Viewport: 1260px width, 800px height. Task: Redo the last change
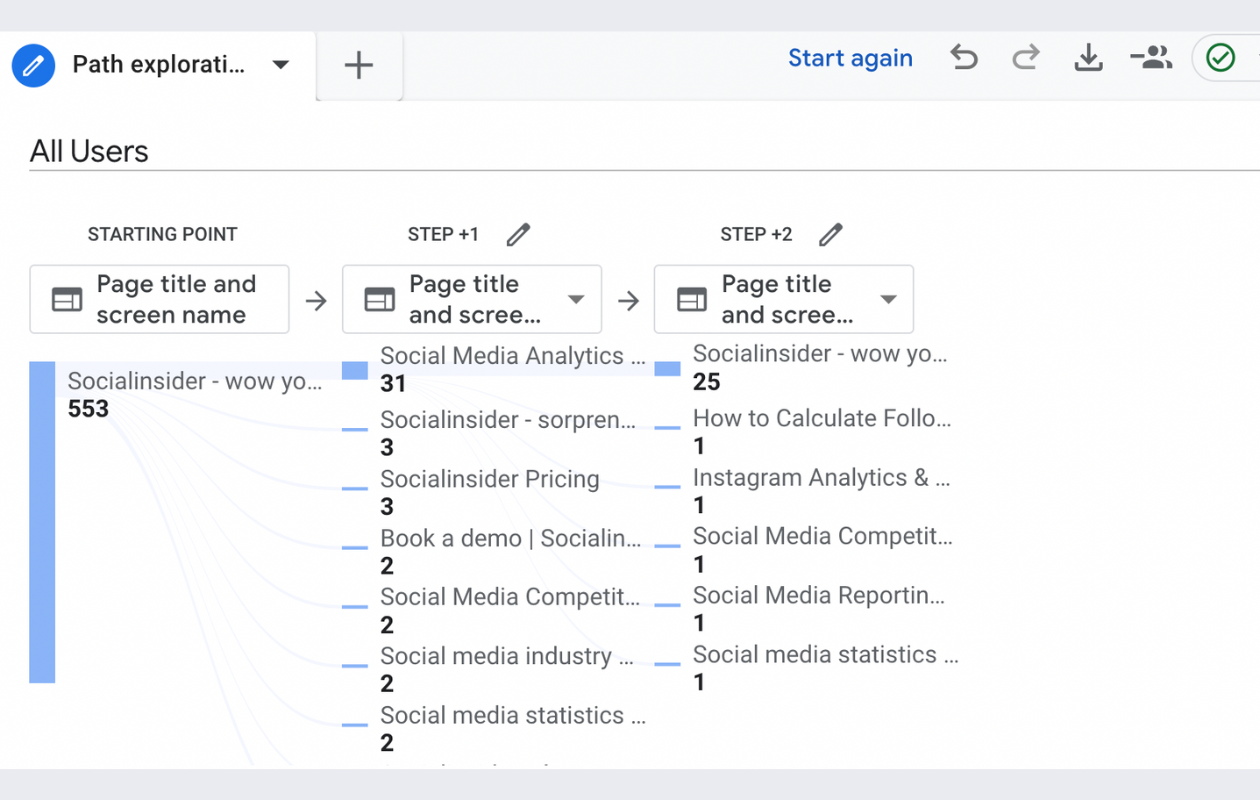pyautogui.click(x=1026, y=58)
